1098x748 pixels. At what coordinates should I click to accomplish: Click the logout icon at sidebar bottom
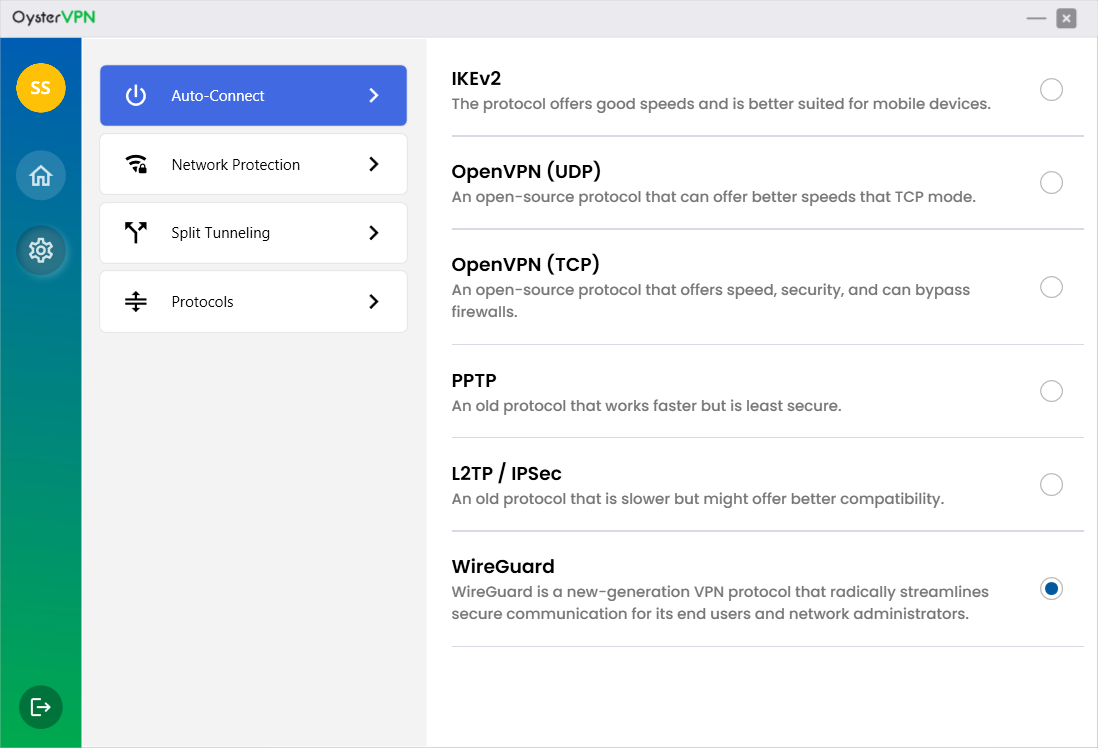click(x=41, y=707)
